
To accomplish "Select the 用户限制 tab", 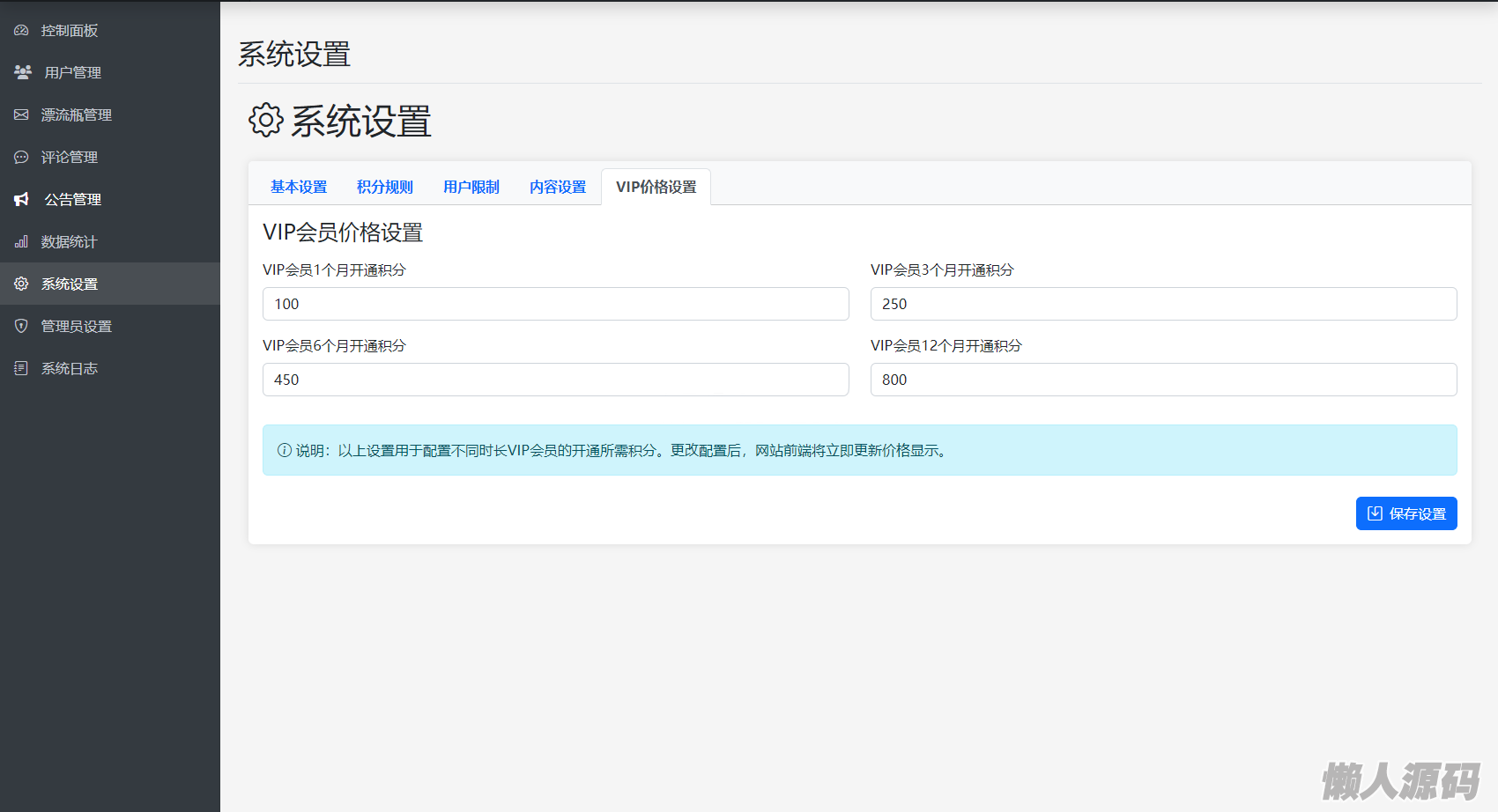I will click(x=471, y=187).
